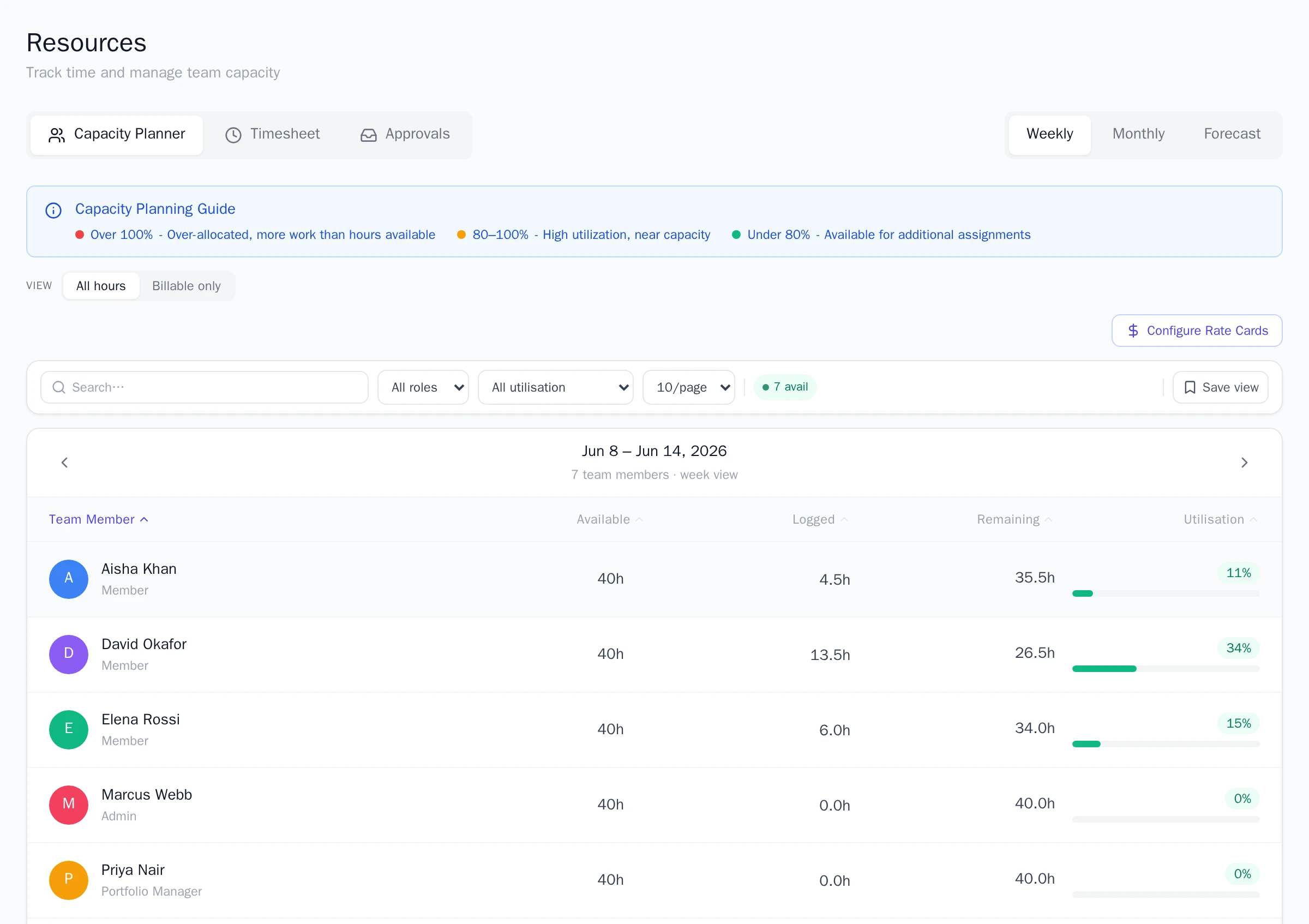1309x924 pixels.
Task: Switch to Monthly view
Action: click(1138, 135)
